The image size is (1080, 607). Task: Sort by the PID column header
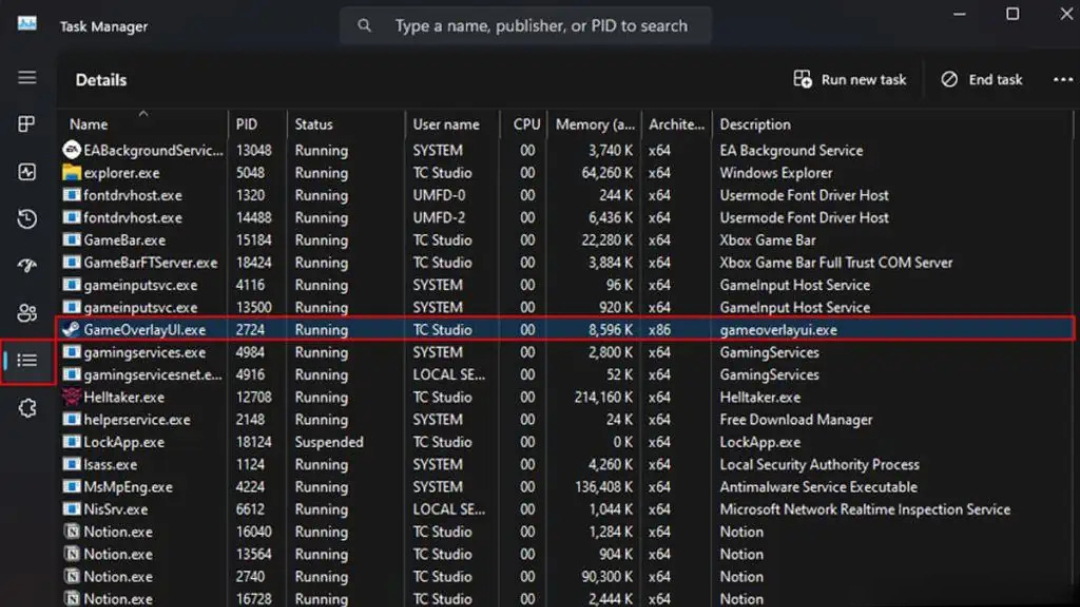(x=246, y=125)
